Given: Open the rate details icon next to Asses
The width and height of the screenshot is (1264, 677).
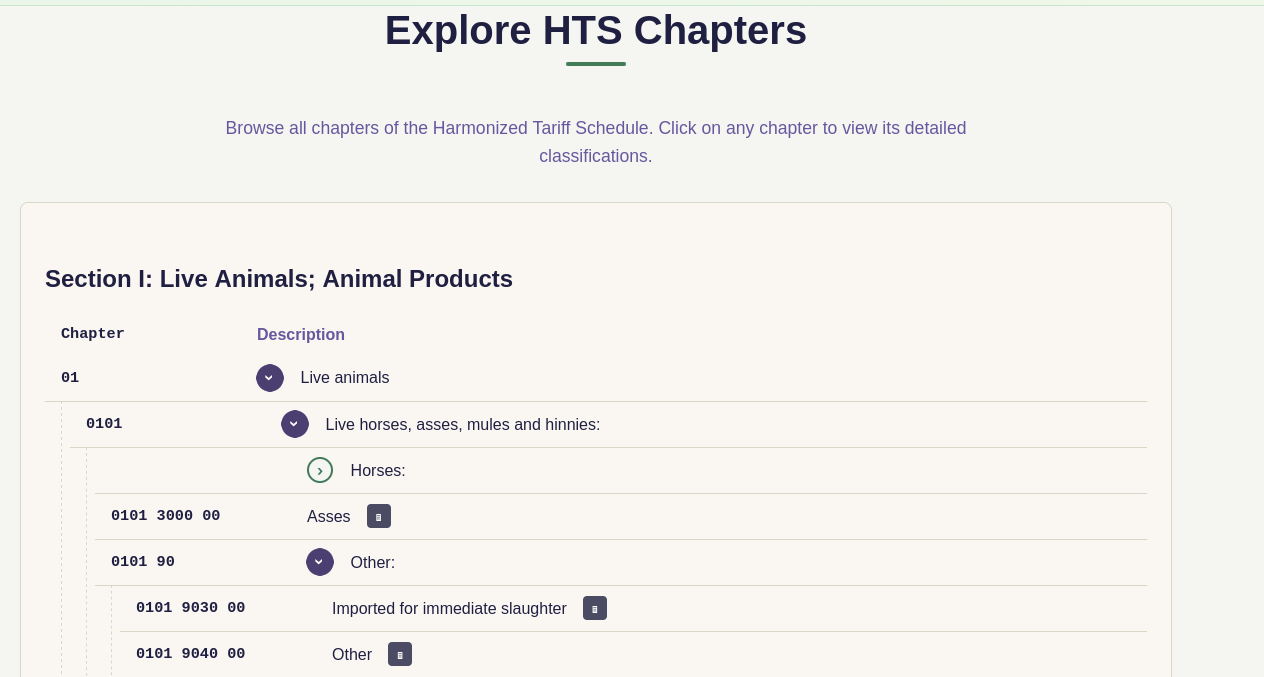Looking at the screenshot, I should click(379, 516).
